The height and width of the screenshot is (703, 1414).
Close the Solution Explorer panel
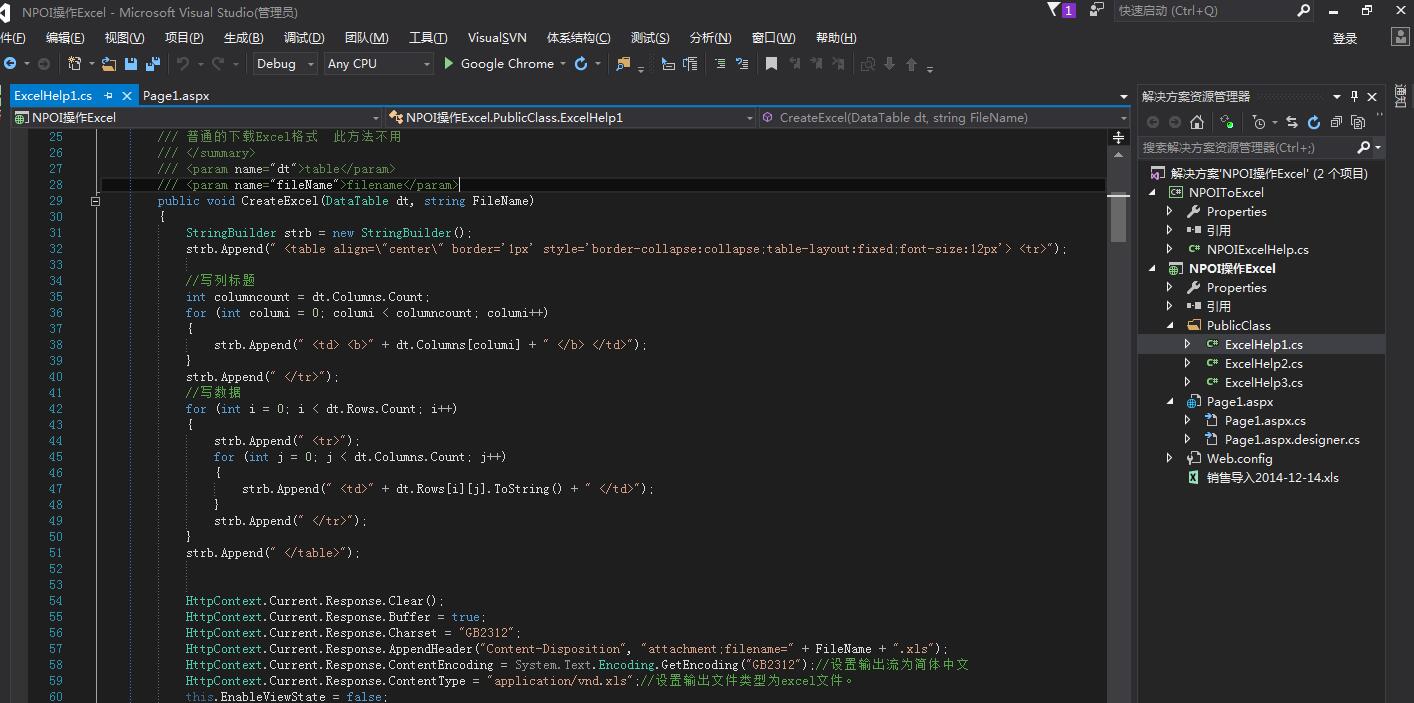coord(1372,96)
